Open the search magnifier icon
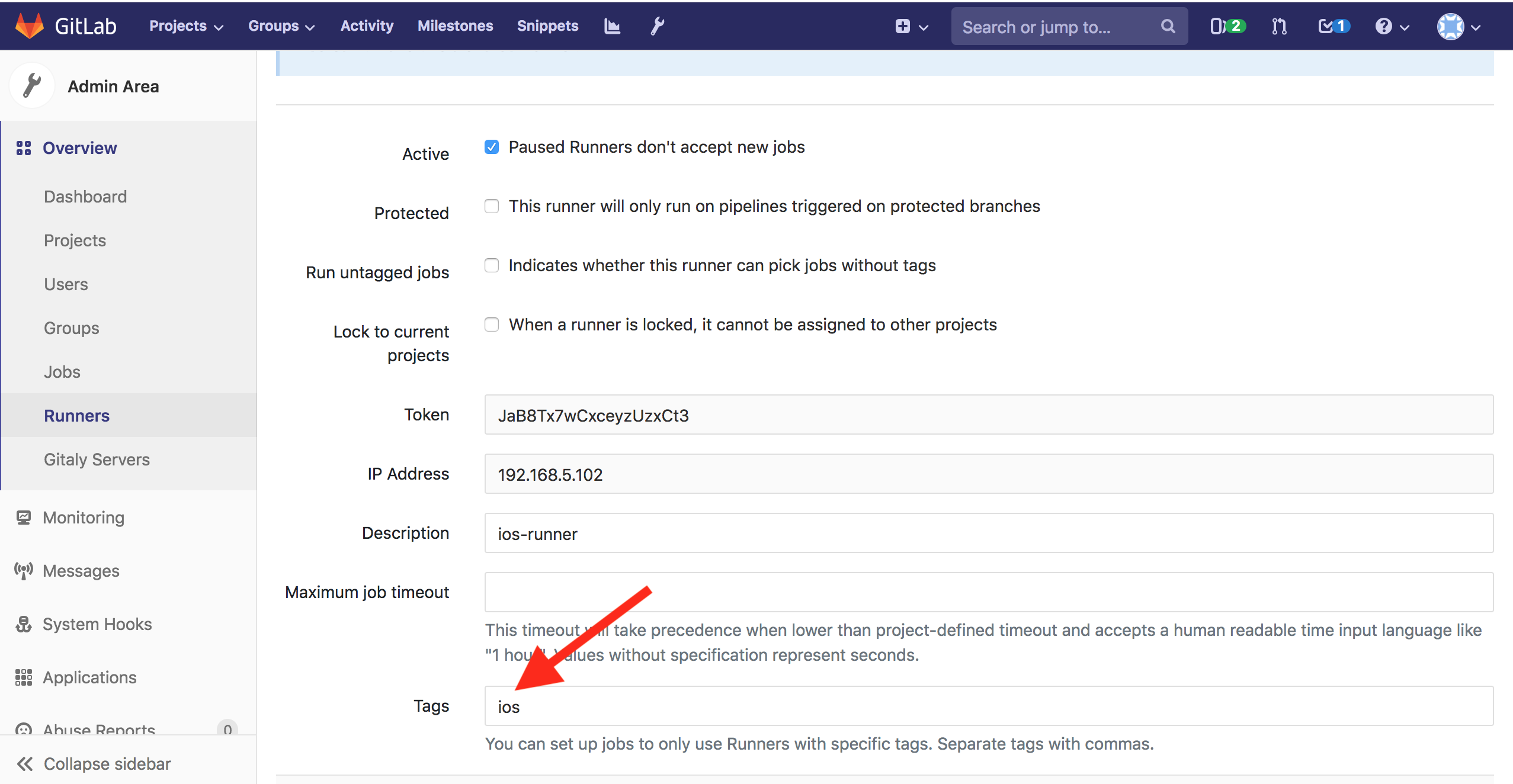 point(1168,26)
